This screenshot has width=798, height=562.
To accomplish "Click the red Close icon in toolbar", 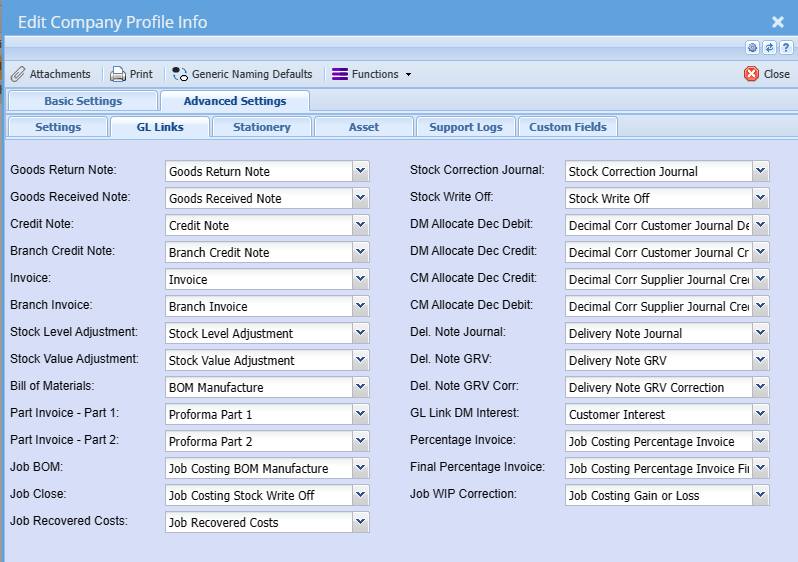I will click(751, 74).
